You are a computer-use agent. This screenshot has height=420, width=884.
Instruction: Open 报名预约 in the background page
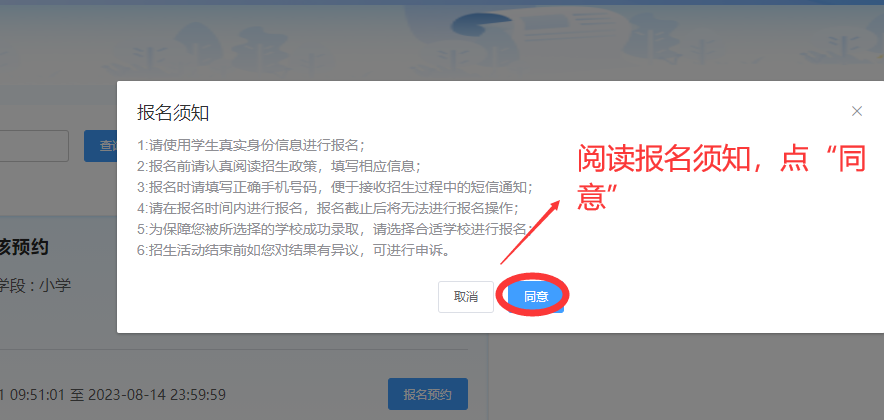427,394
